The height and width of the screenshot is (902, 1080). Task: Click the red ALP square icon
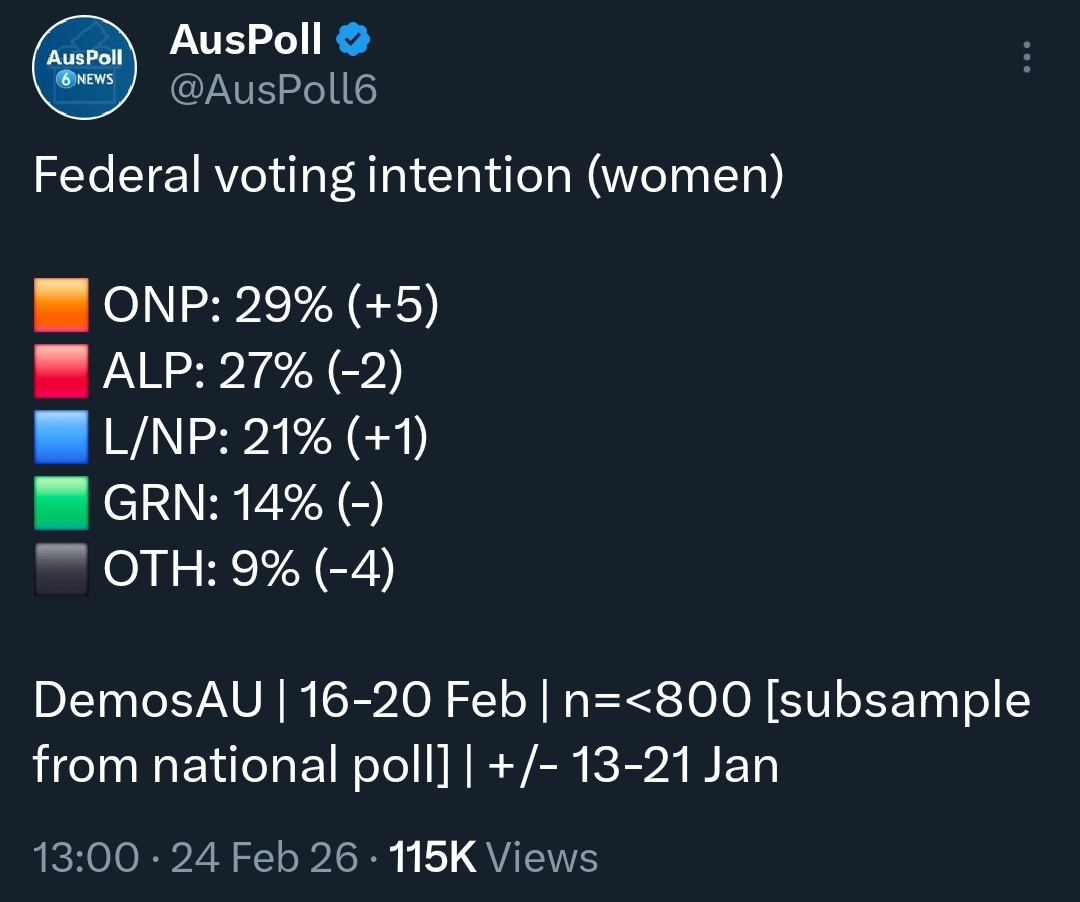pos(62,372)
